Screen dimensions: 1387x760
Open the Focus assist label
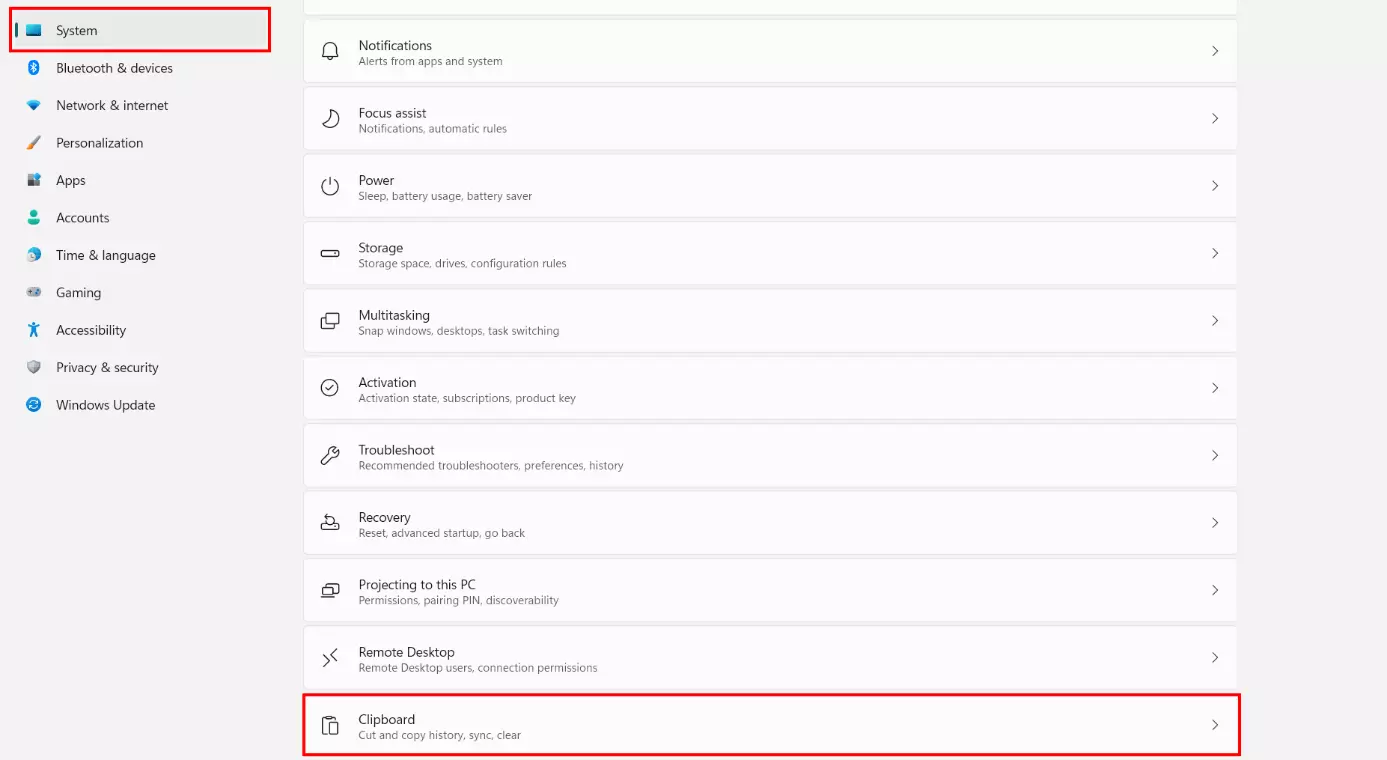point(392,113)
